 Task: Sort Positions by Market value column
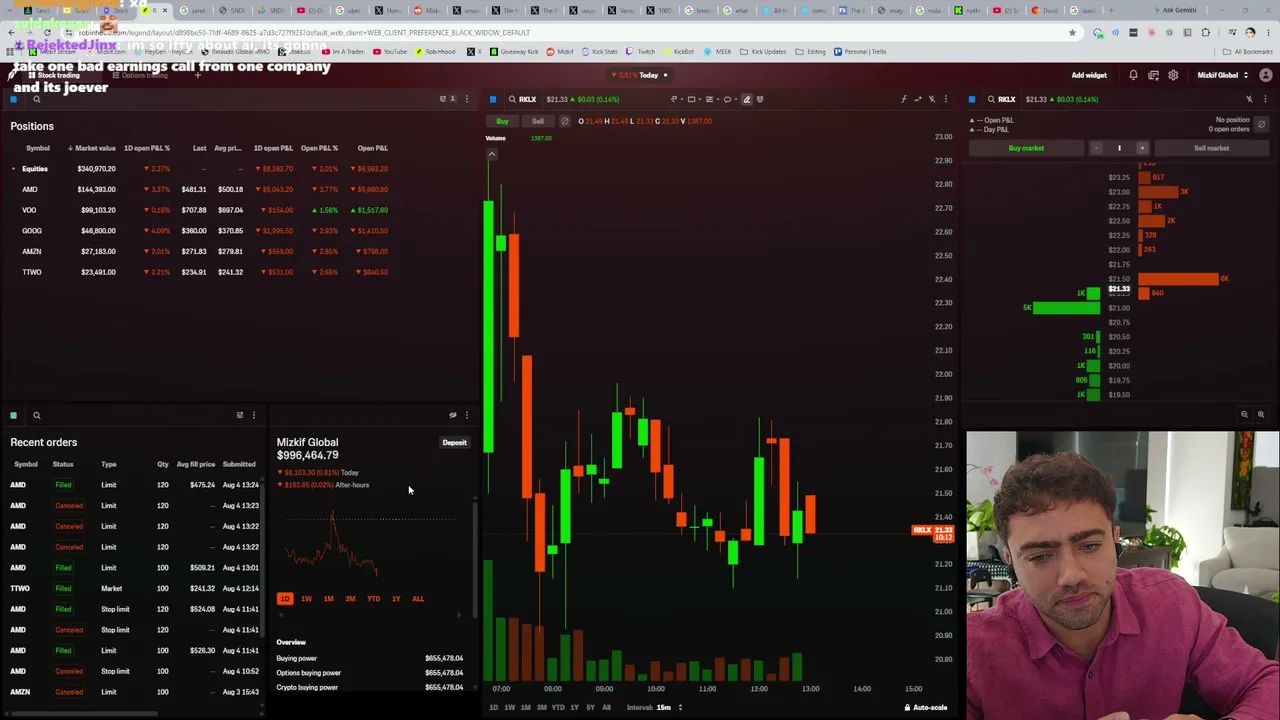click(x=92, y=148)
